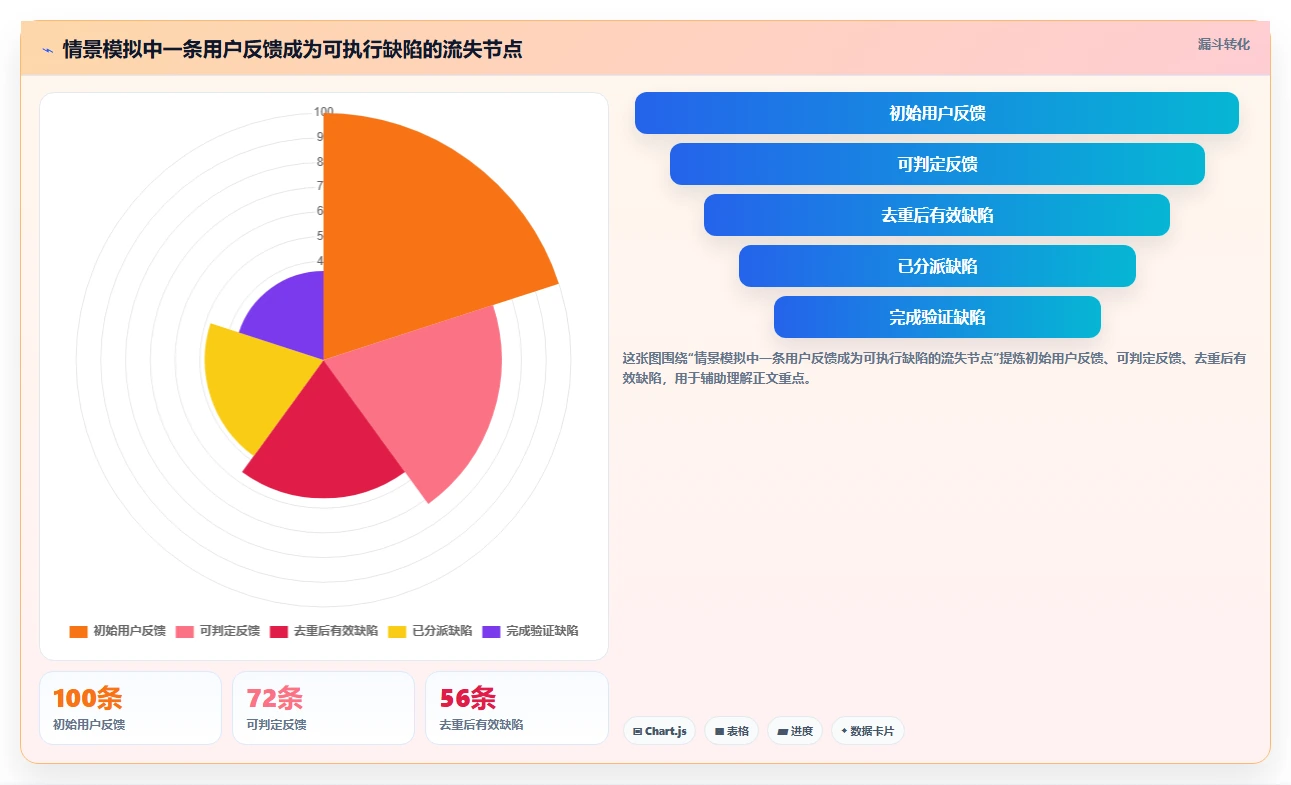Toggle the 去重后有效缺陷 legend item
The image size is (1291, 785).
pos(324,631)
